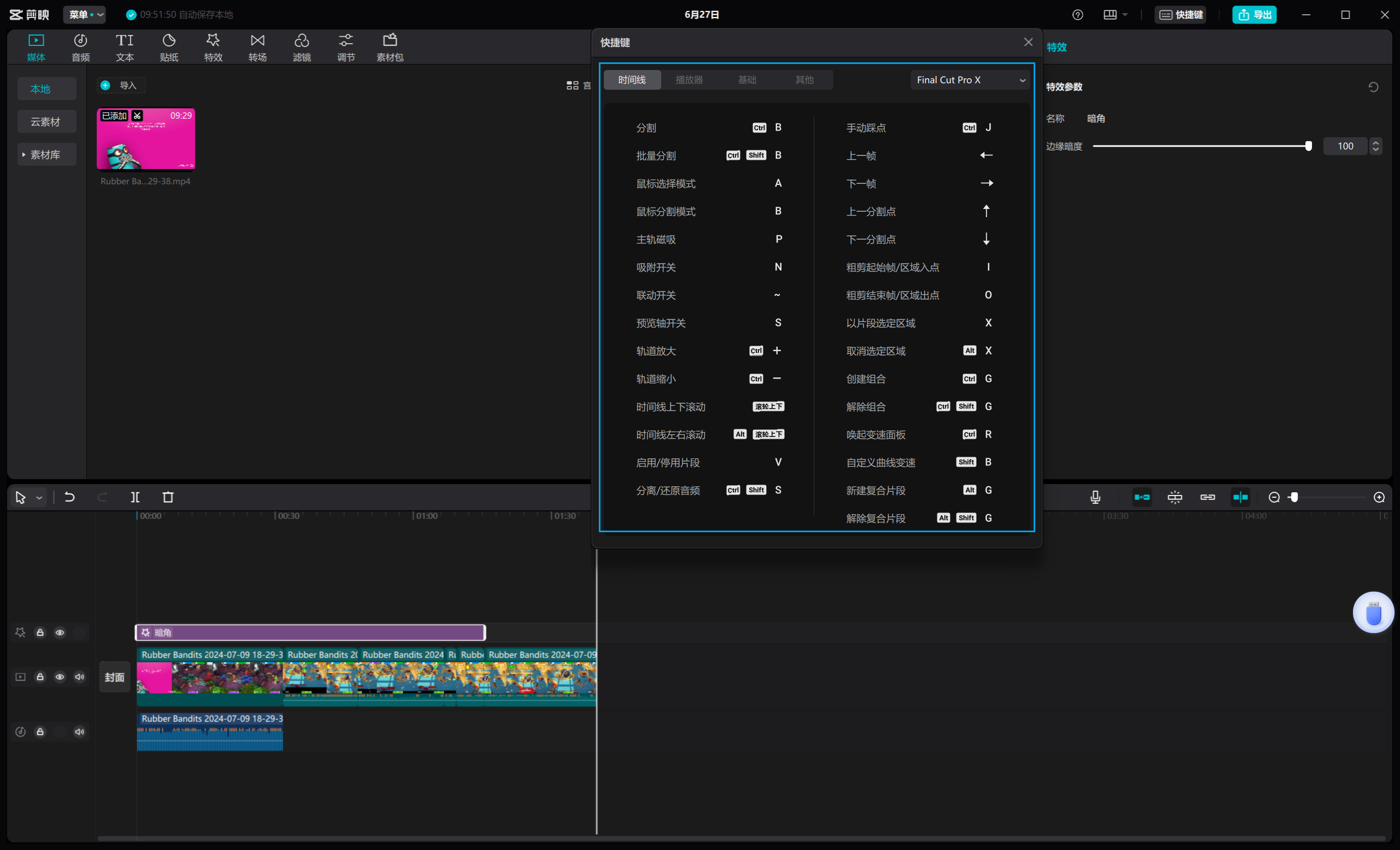
Task: Open the 贴纸 stickers panel
Action: tap(170, 48)
